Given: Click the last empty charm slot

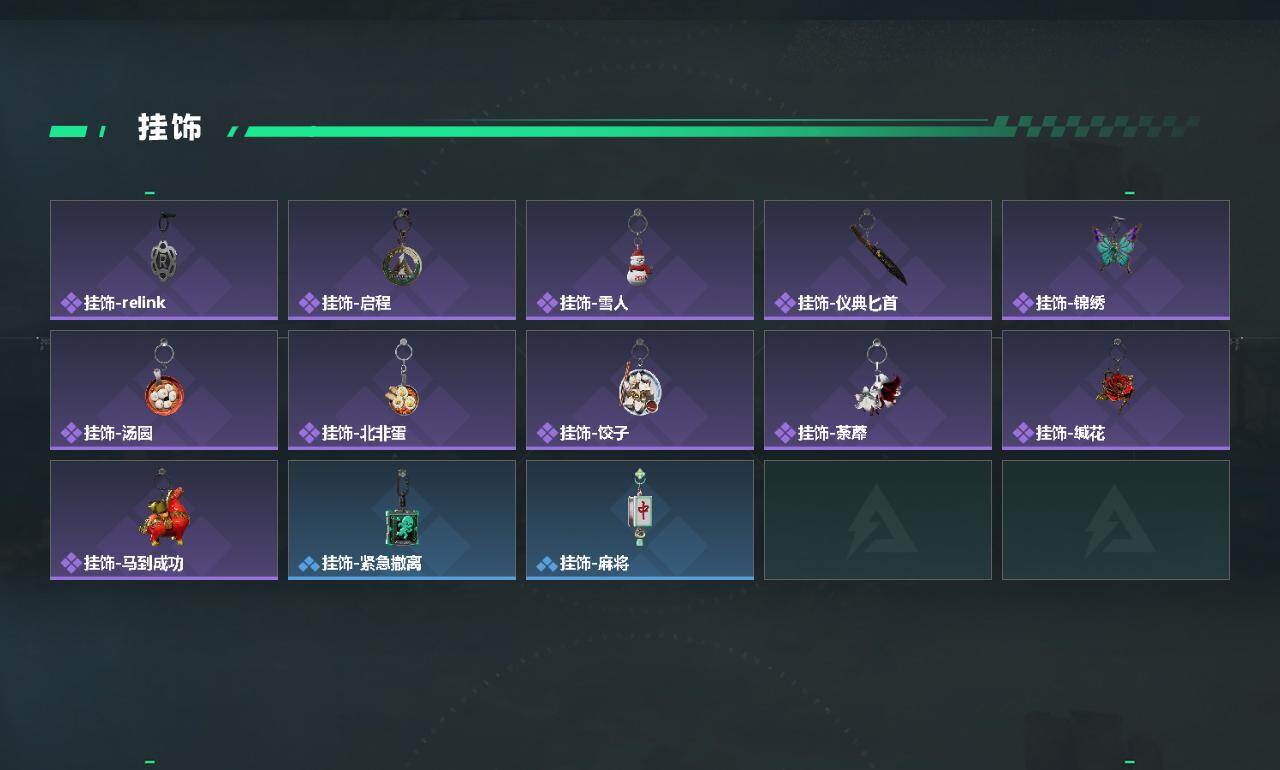Looking at the screenshot, I should 1116,520.
